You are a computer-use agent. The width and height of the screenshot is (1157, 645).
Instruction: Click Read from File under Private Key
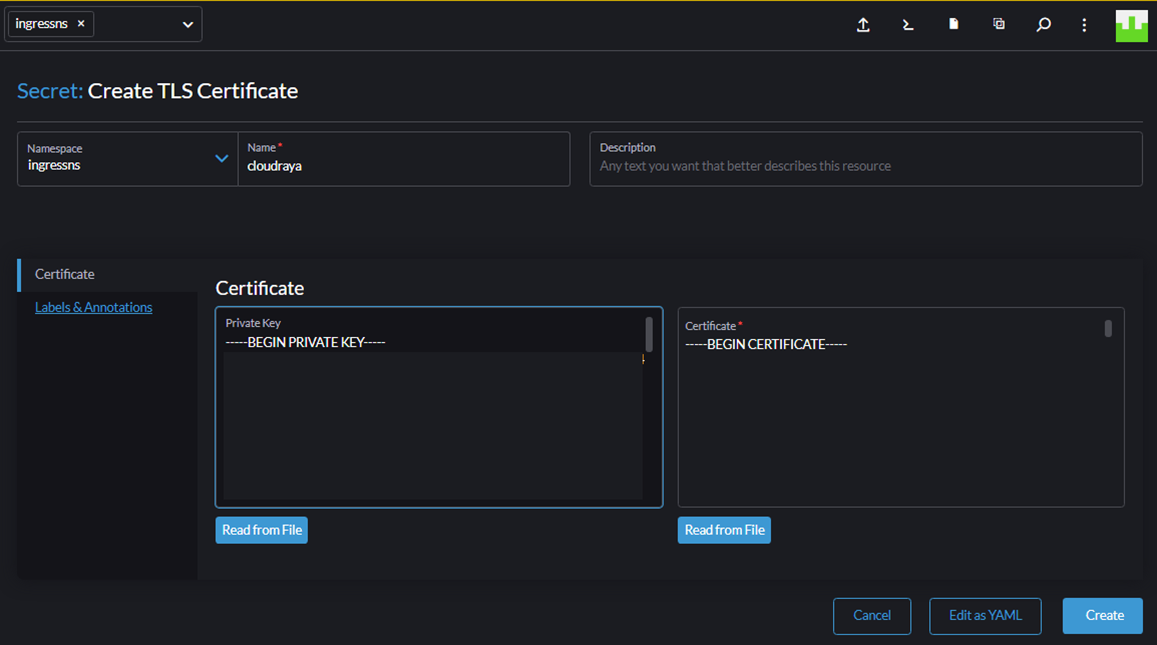pyautogui.click(x=262, y=530)
